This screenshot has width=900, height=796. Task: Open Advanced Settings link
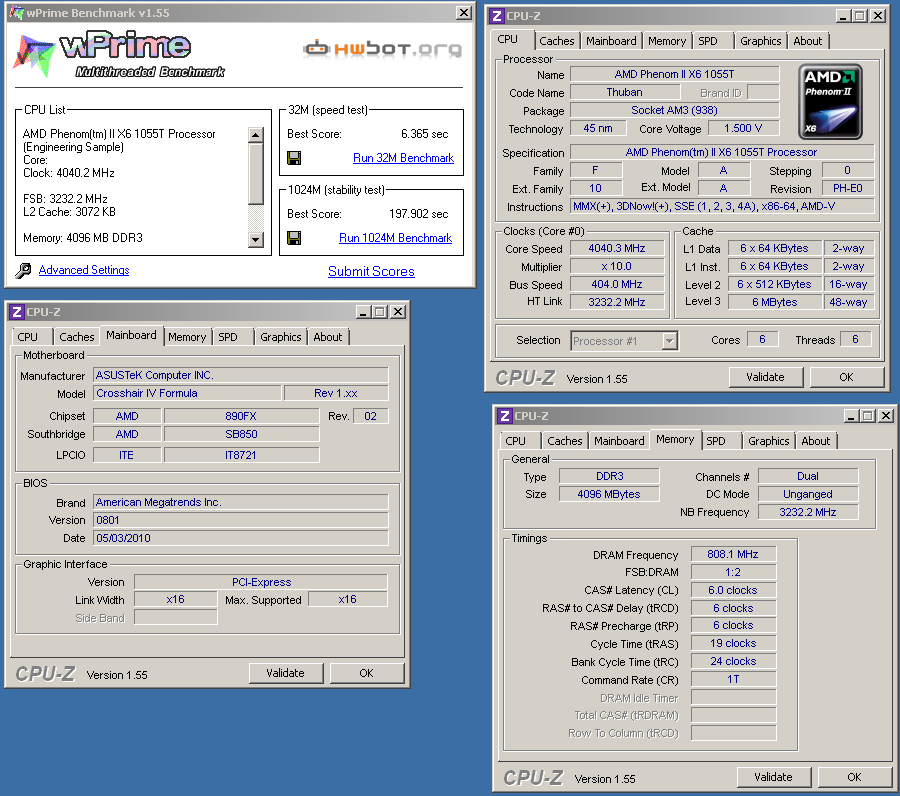click(84, 270)
